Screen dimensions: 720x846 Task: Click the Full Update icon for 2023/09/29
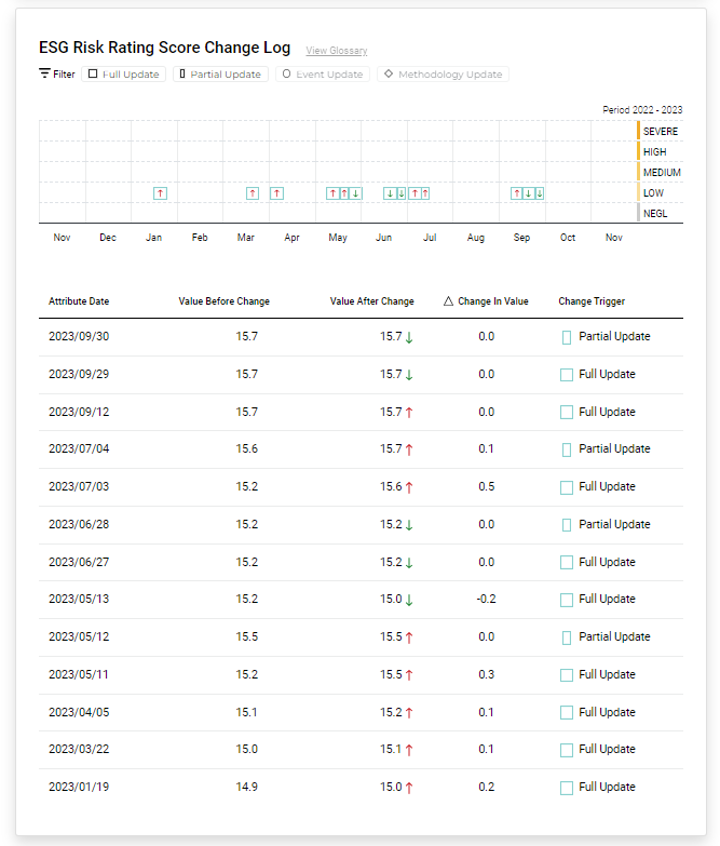pyautogui.click(x=566, y=375)
